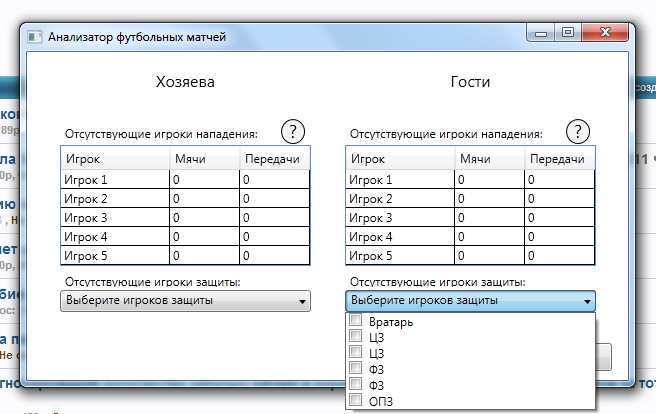656x414 pixels.
Task: Minimize the Анализатор футбольных матчей window
Action: point(543,35)
